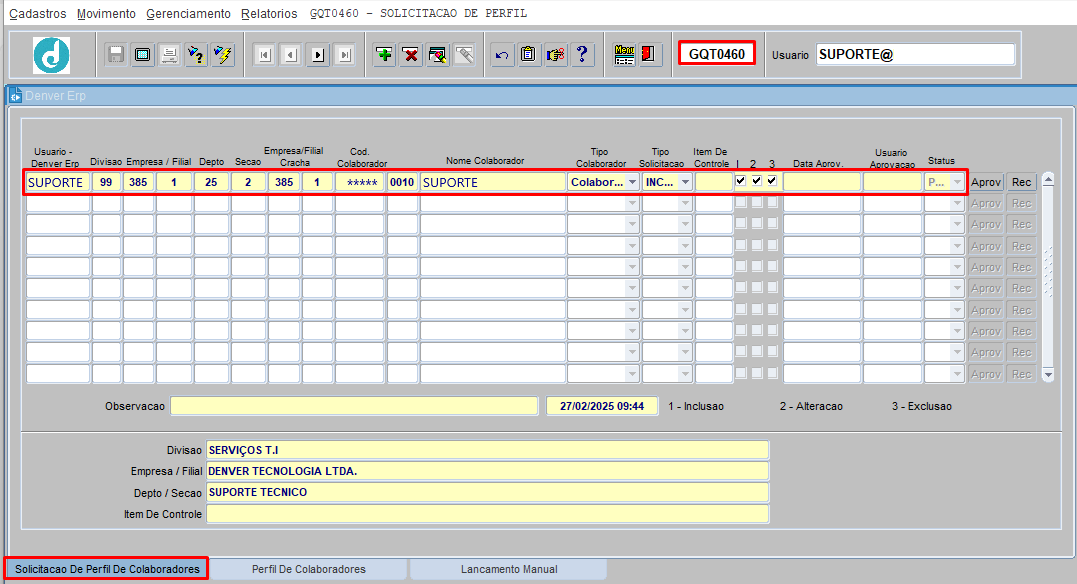Click the Denver 'd' logo
The height and width of the screenshot is (584, 1077).
pos(52,55)
